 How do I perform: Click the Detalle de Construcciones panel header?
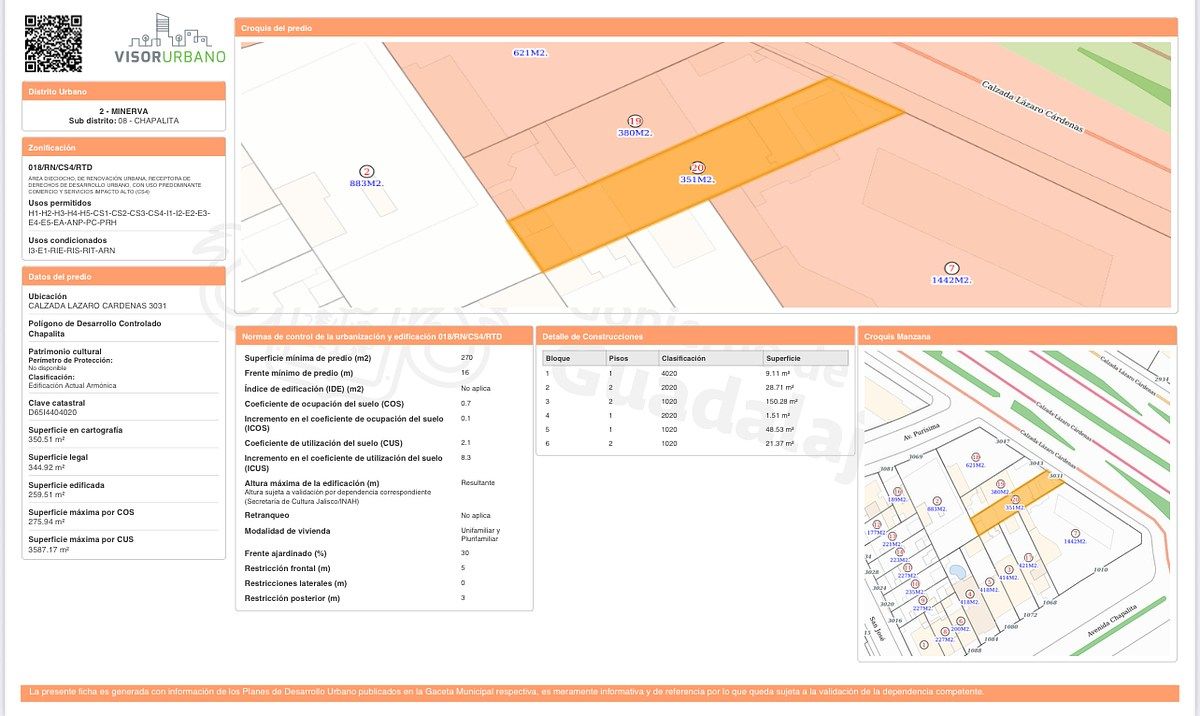[692, 337]
